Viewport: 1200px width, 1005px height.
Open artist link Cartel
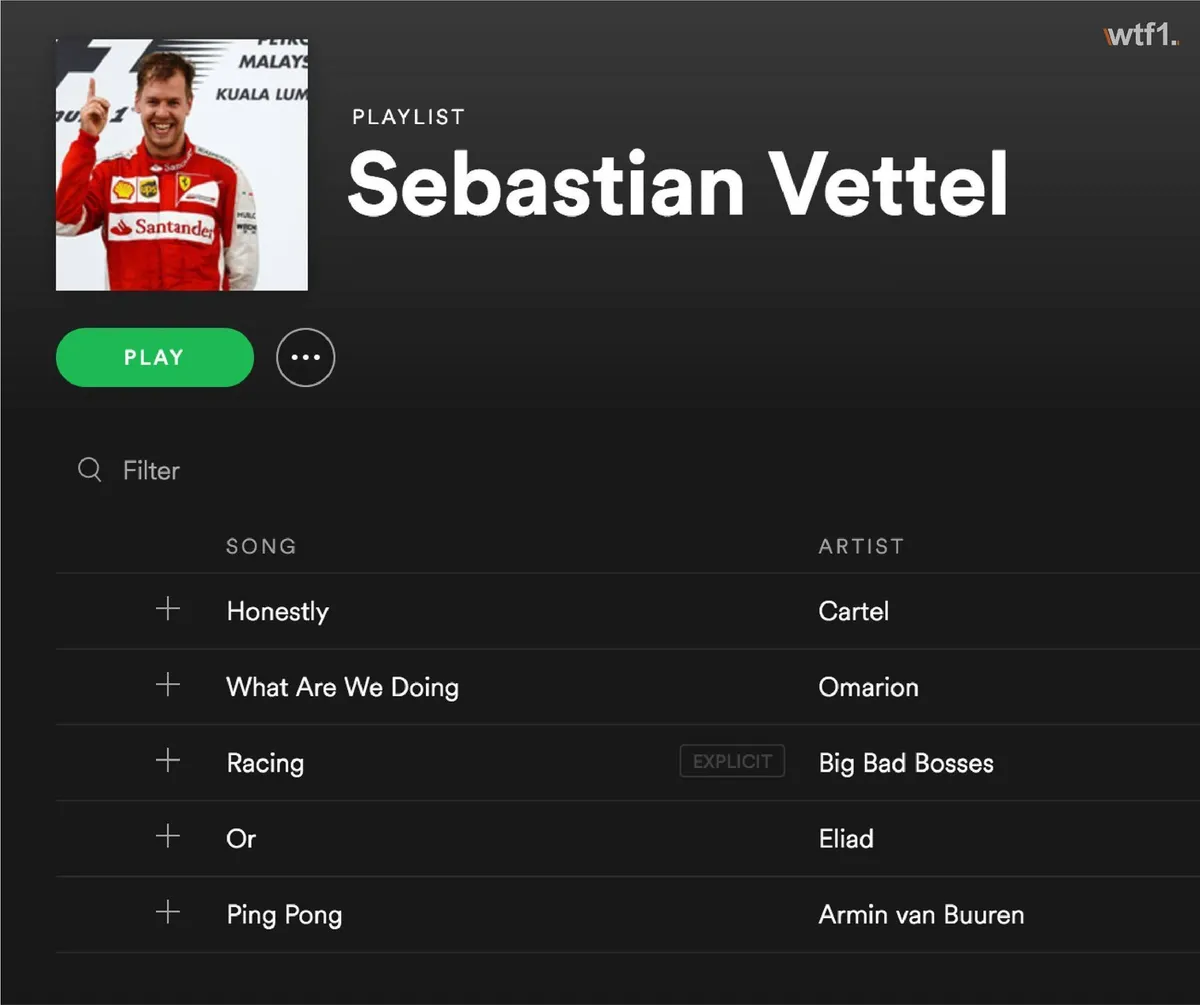click(853, 611)
